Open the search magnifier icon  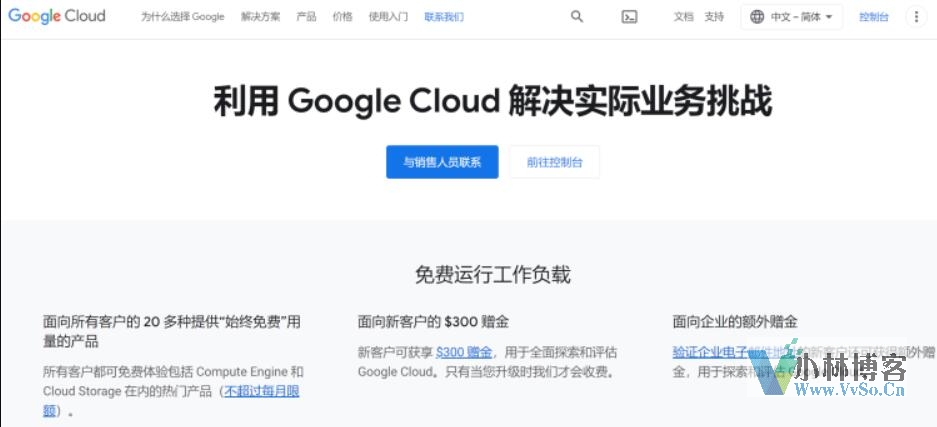pyautogui.click(x=577, y=17)
